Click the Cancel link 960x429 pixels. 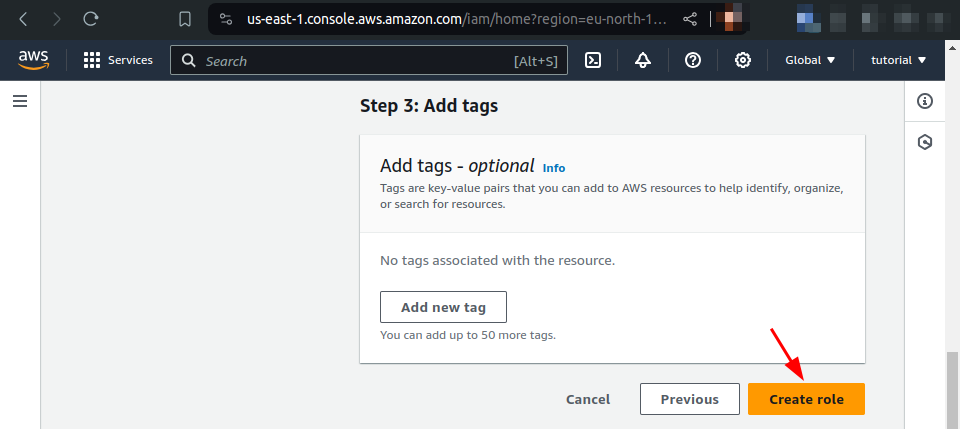[x=588, y=400]
